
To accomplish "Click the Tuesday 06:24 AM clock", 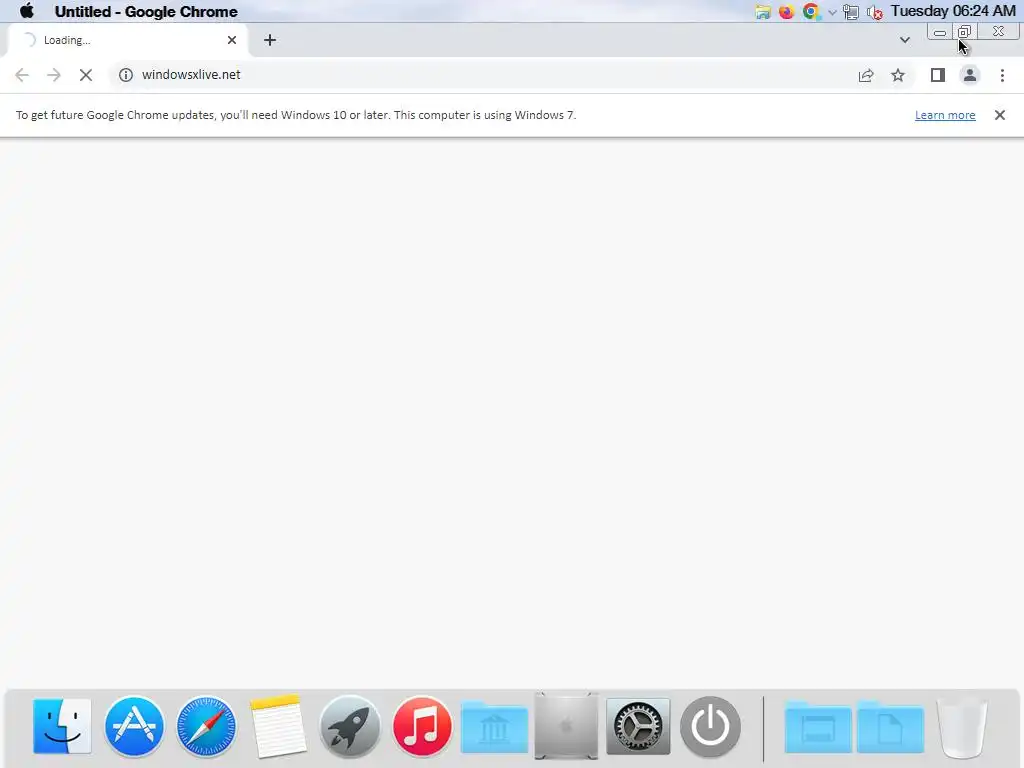I will [x=953, y=11].
